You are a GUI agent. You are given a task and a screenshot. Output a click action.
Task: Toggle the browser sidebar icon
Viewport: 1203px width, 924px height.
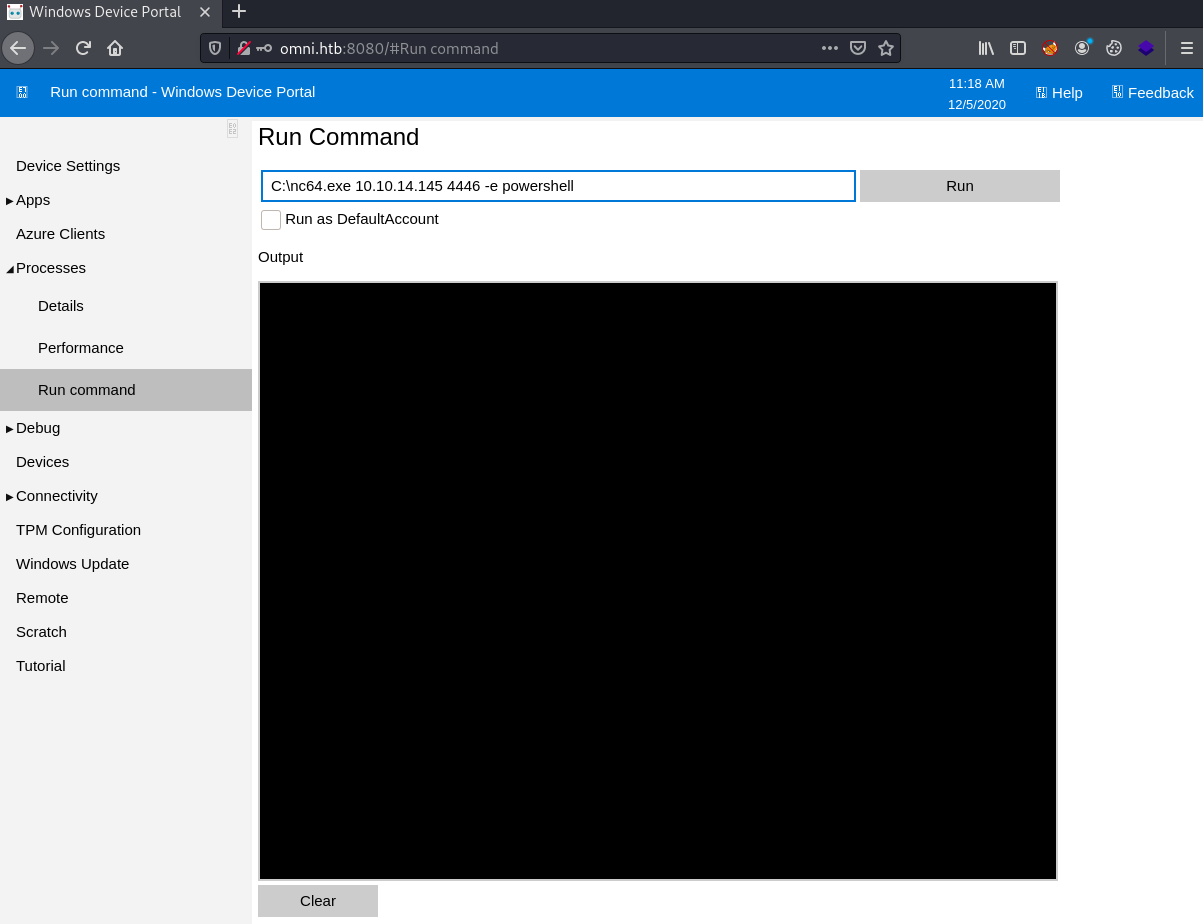tap(1017, 47)
